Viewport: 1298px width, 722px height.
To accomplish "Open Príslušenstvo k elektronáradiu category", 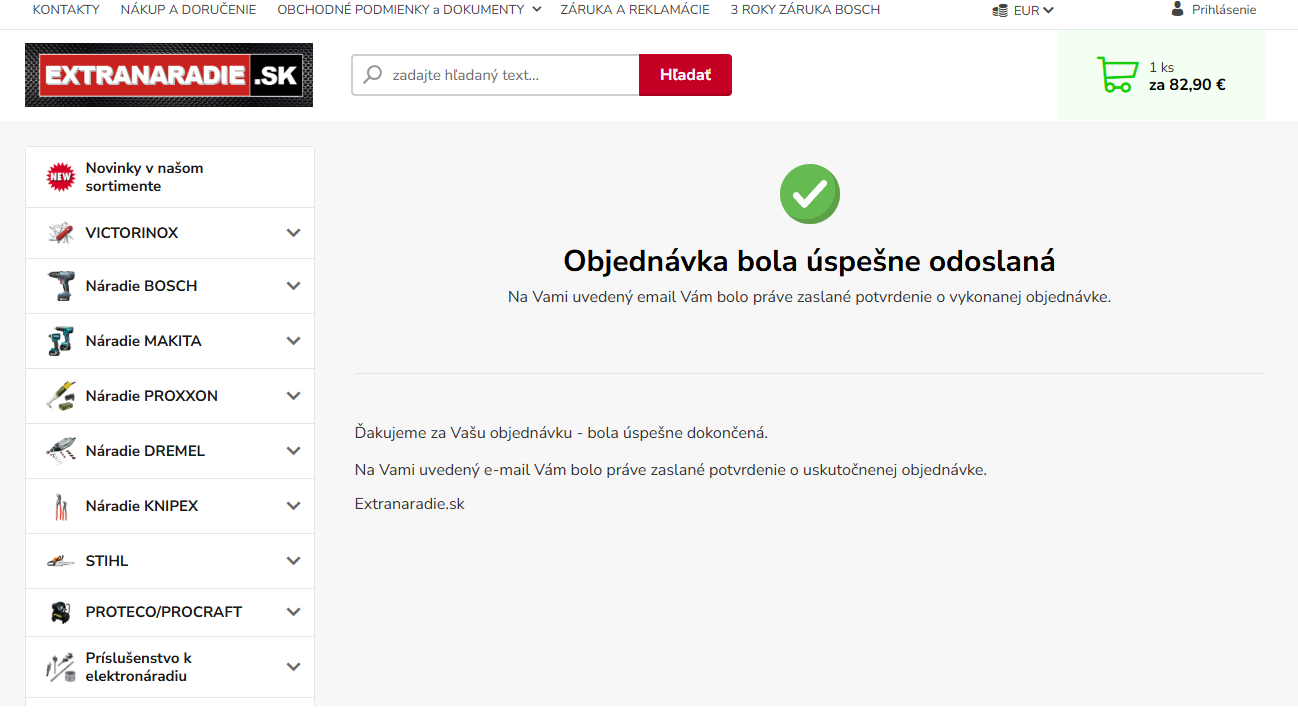I will coord(139,667).
